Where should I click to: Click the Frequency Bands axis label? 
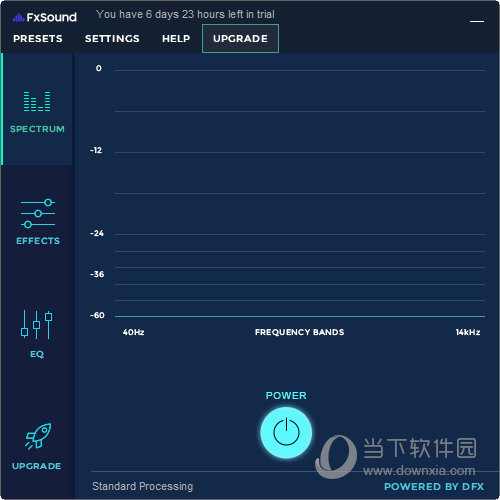[x=299, y=332]
